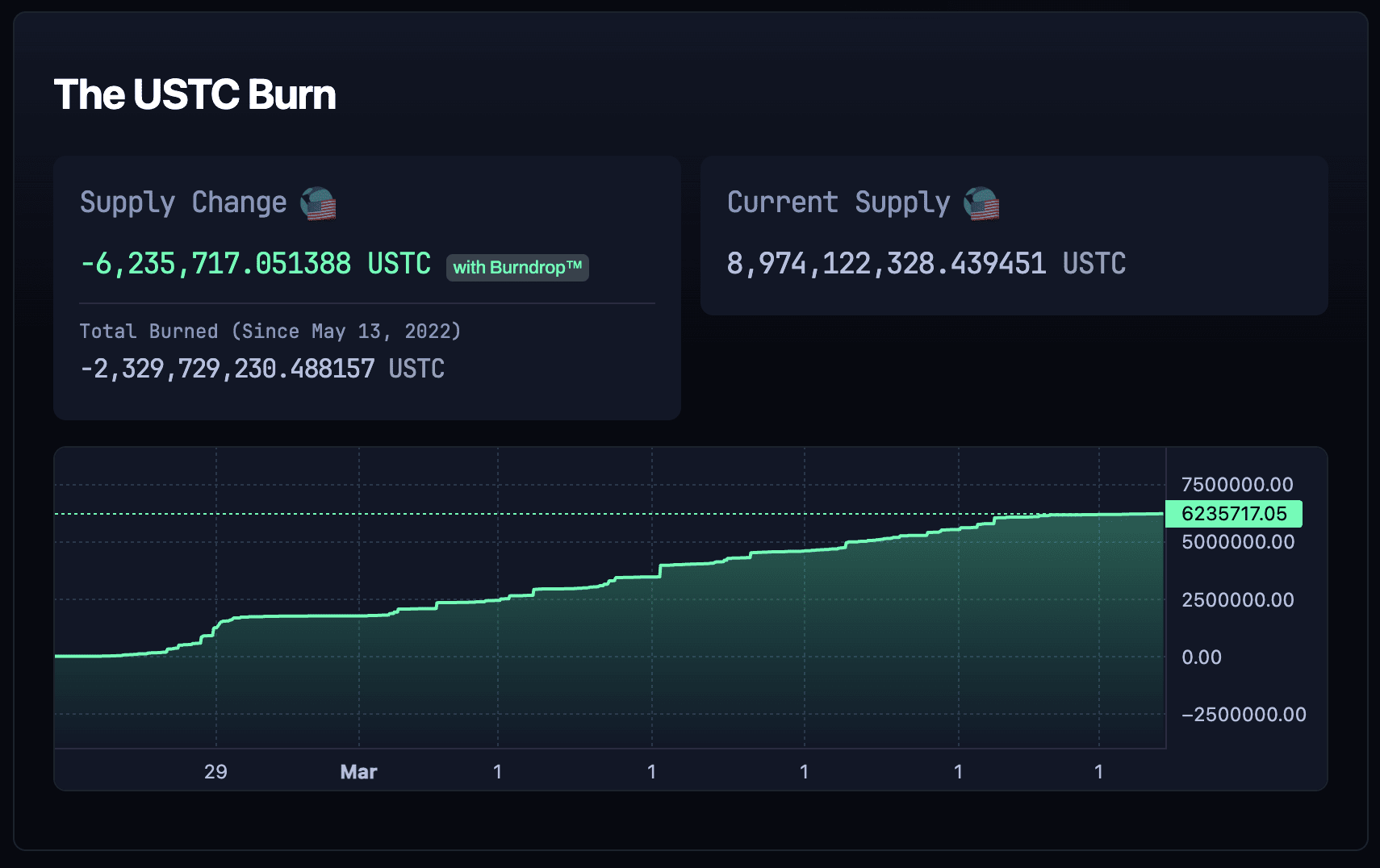Click the '29' date label below the chart
The height and width of the screenshot is (868, 1380).
click(215, 771)
